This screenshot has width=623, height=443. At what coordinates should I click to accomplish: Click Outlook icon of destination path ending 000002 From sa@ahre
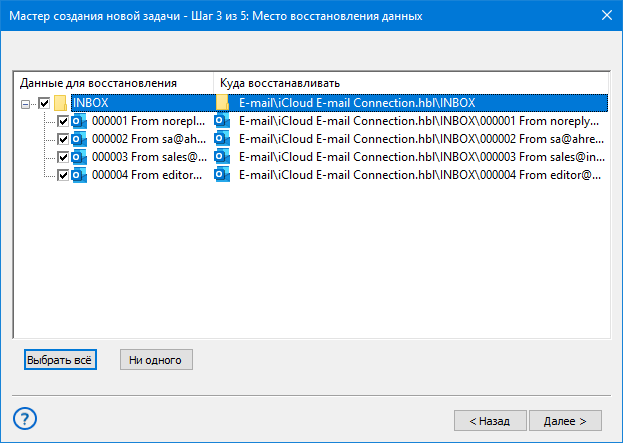tap(222, 139)
